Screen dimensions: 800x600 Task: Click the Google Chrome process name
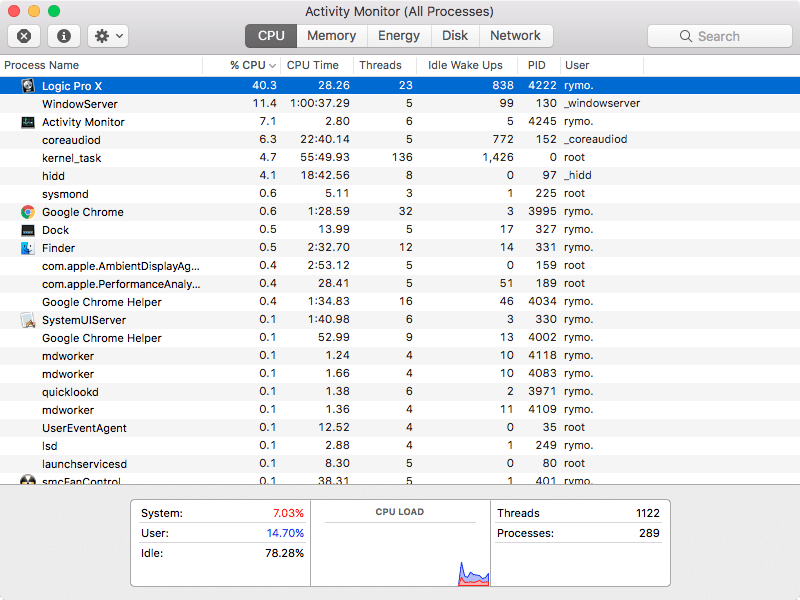[x=83, y=212]
